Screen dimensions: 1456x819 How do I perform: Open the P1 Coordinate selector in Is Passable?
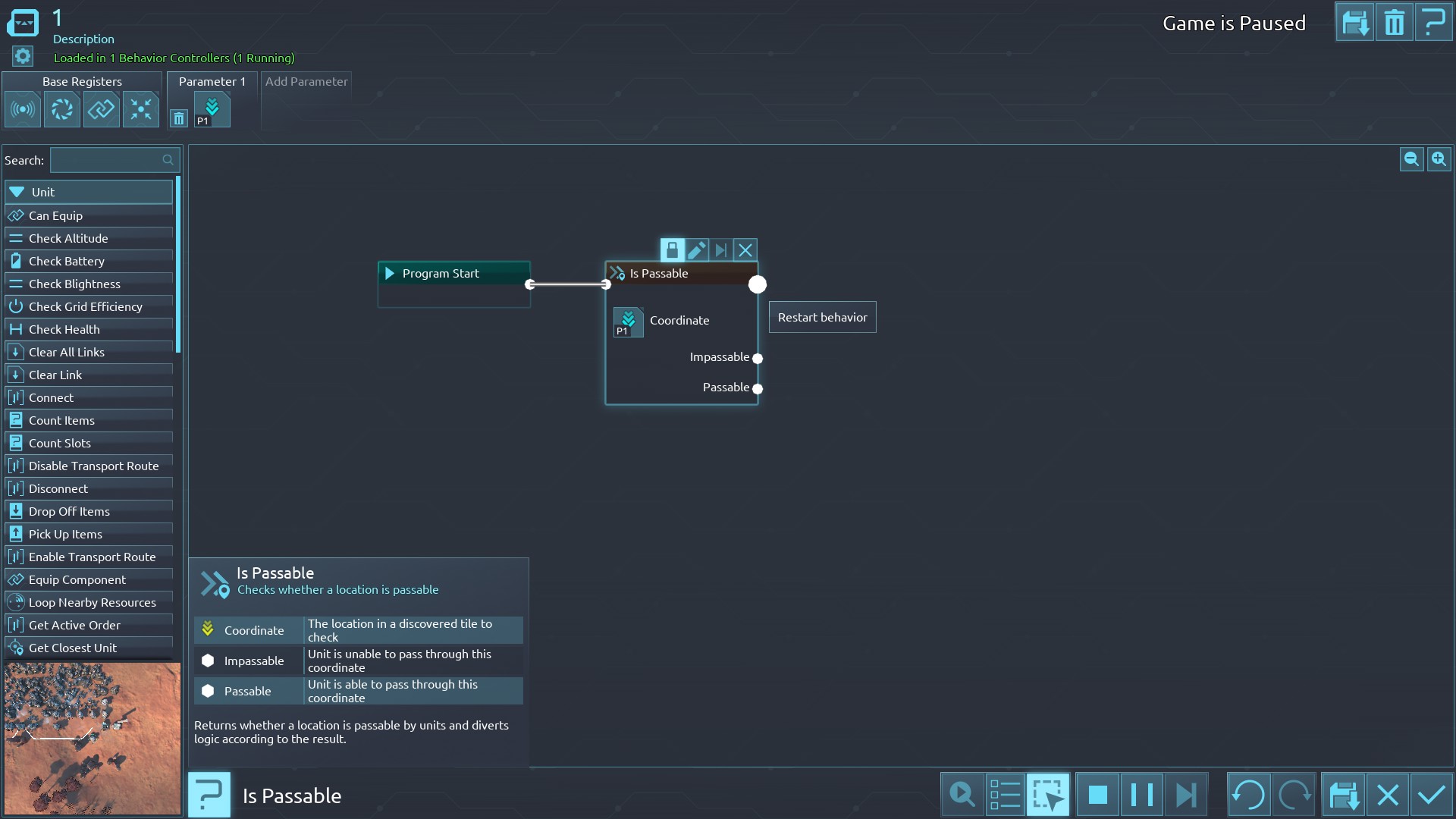[x=628, y=322]
